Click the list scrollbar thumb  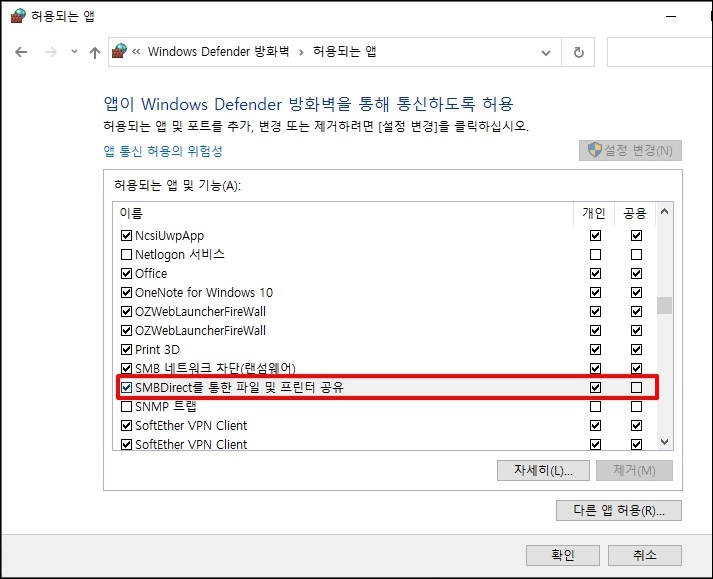(664, 305)
